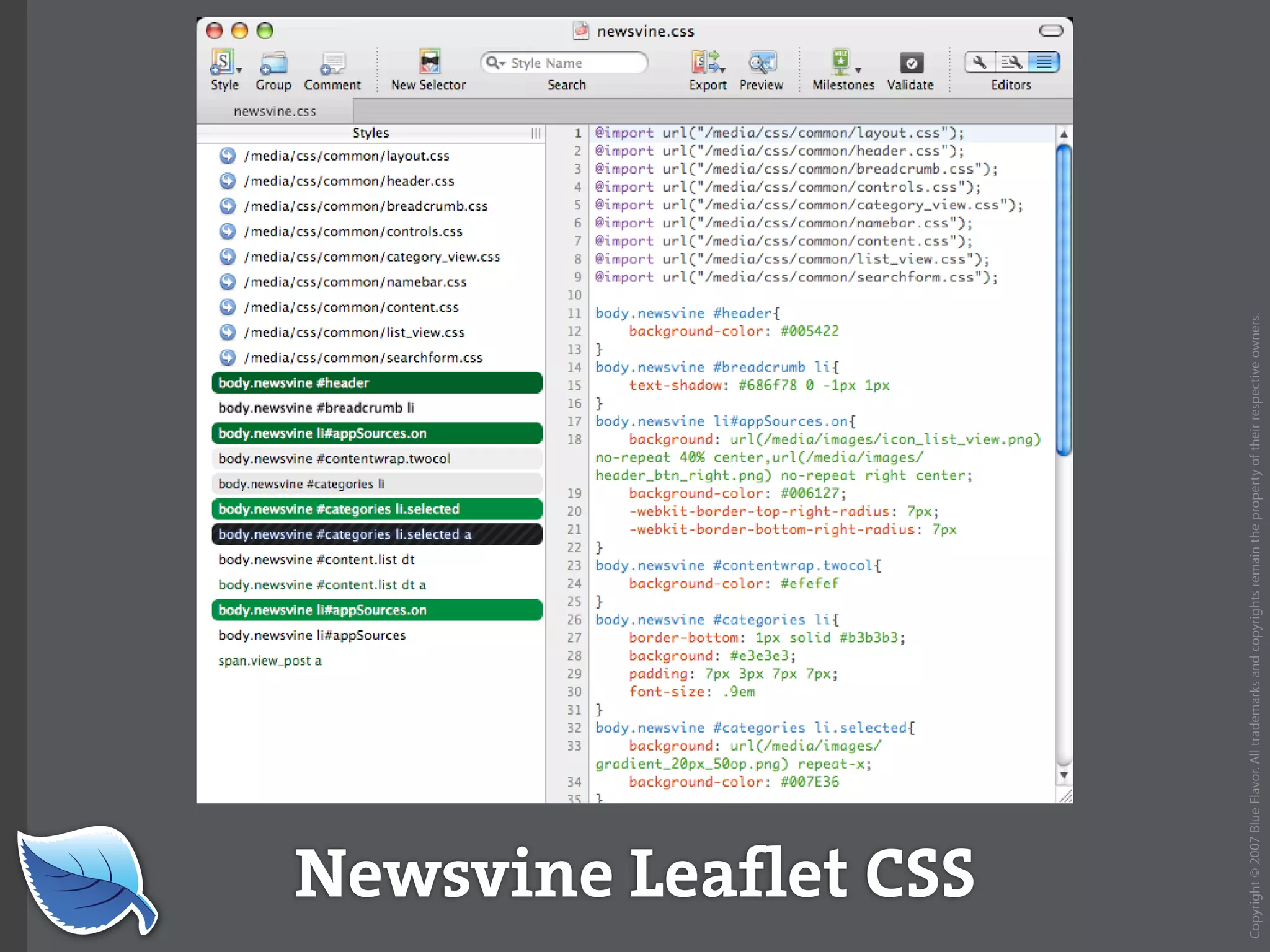Add a Comment with toolbar icon
The height and width of the screenshot is (952, 1270).
(x=332, y=63)
